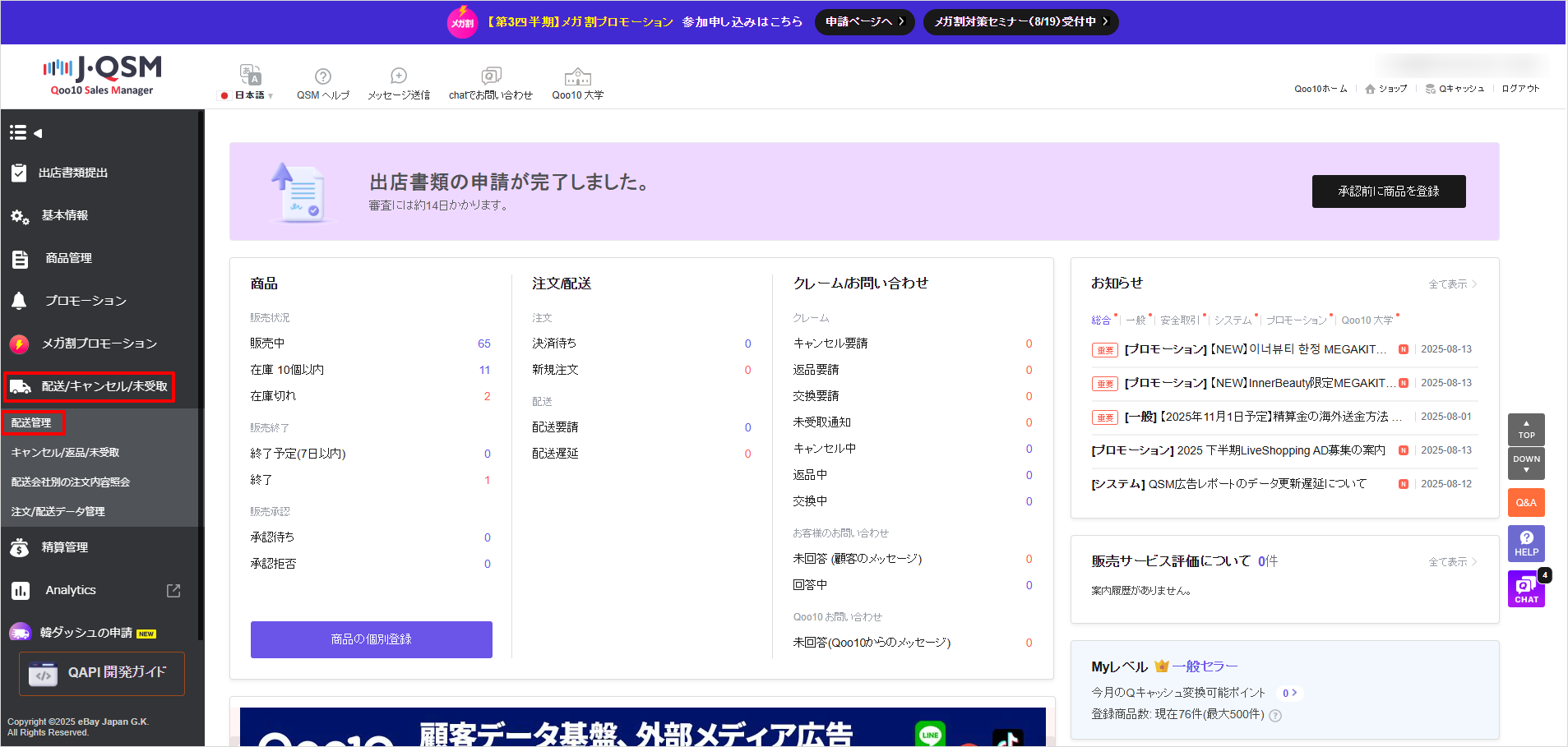The height and width of the screenshot is (747, 1568).
Task: Open Analytics in the sidebar
Action: [71, 590]
